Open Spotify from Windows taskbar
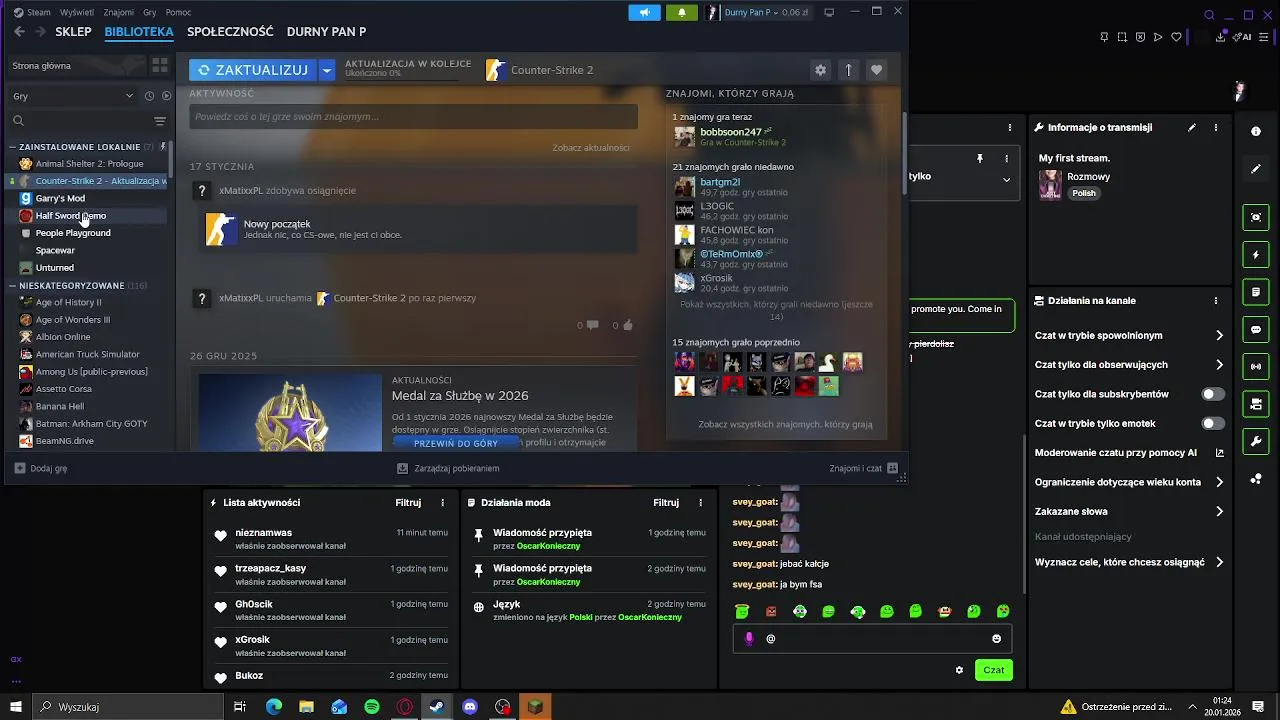 click(372, 707)
